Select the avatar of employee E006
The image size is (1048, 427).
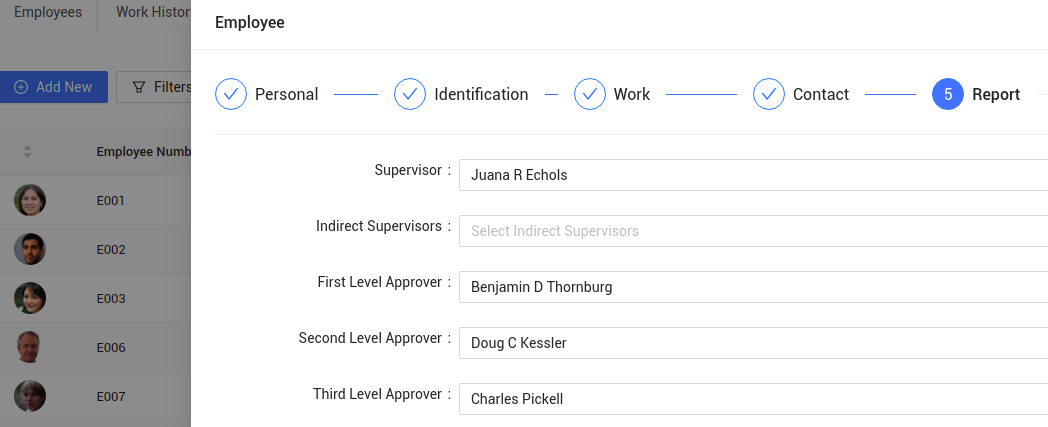[x=30, y=347]
